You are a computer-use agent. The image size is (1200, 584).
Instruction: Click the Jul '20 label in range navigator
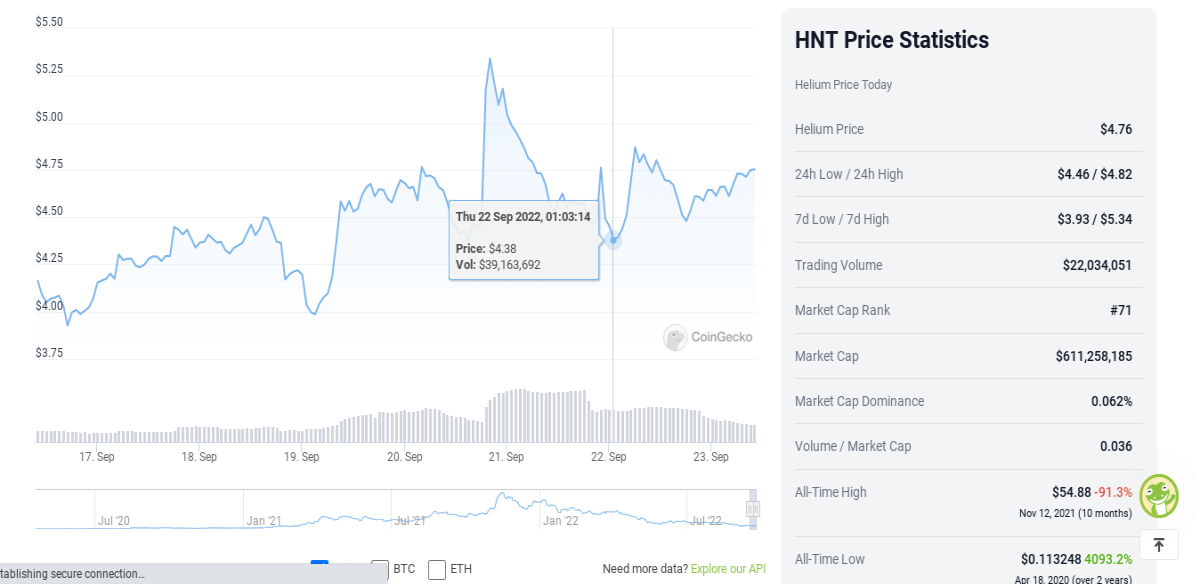point(114,520)
